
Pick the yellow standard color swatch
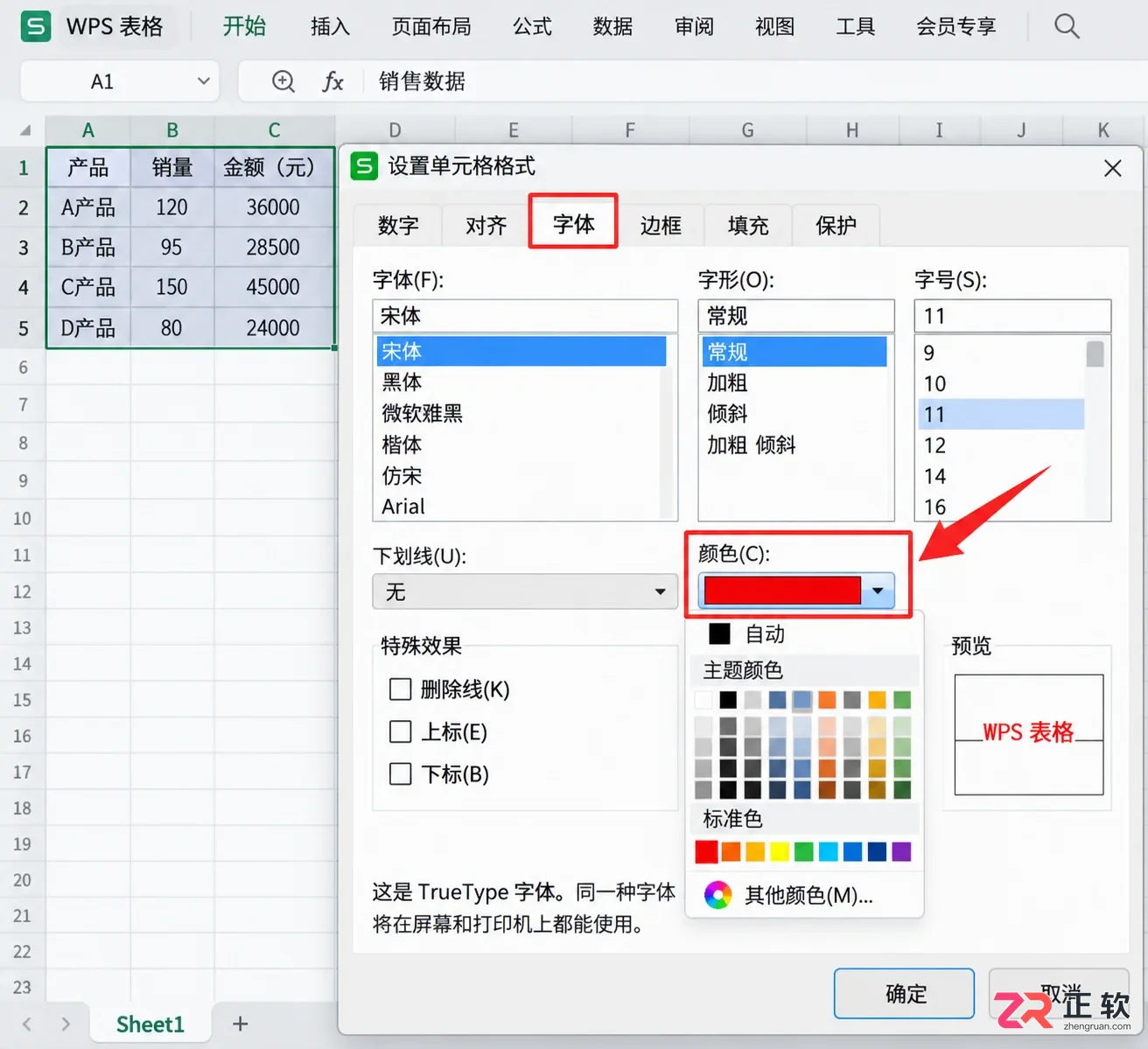click(x=780, y=851)
